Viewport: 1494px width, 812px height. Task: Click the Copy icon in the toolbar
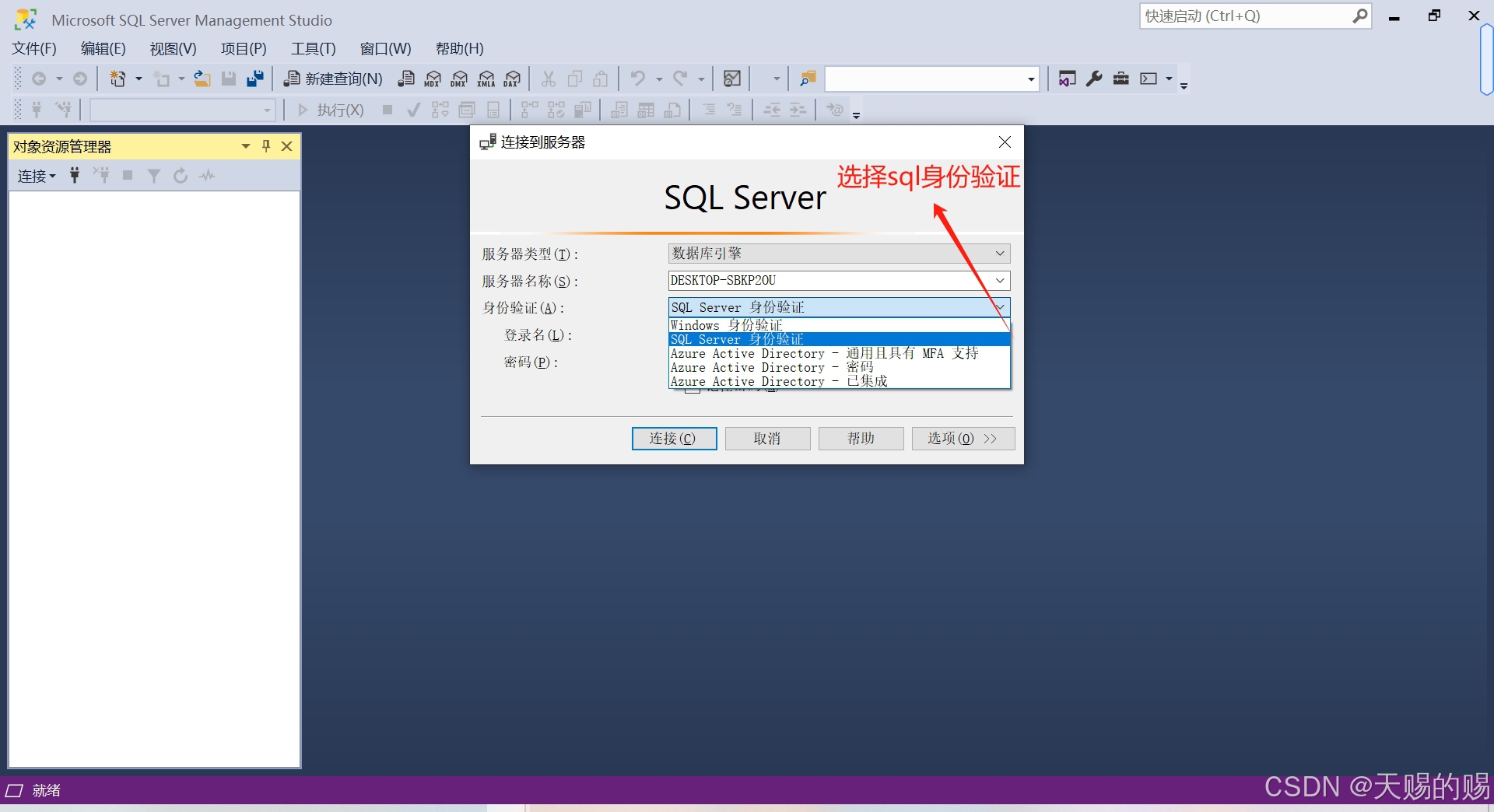[575, 79]
